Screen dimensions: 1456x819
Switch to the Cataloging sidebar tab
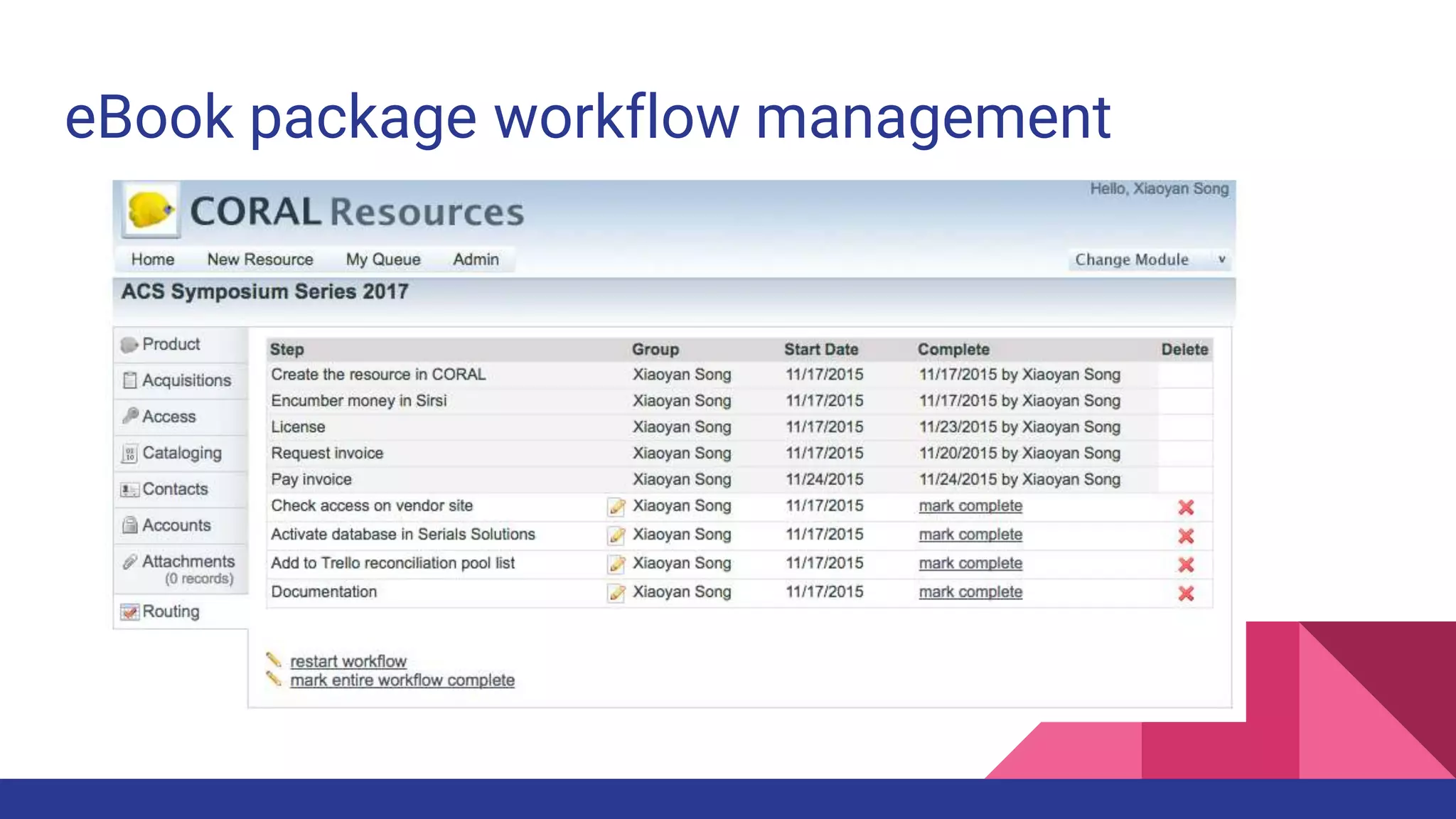click(181, 453)
